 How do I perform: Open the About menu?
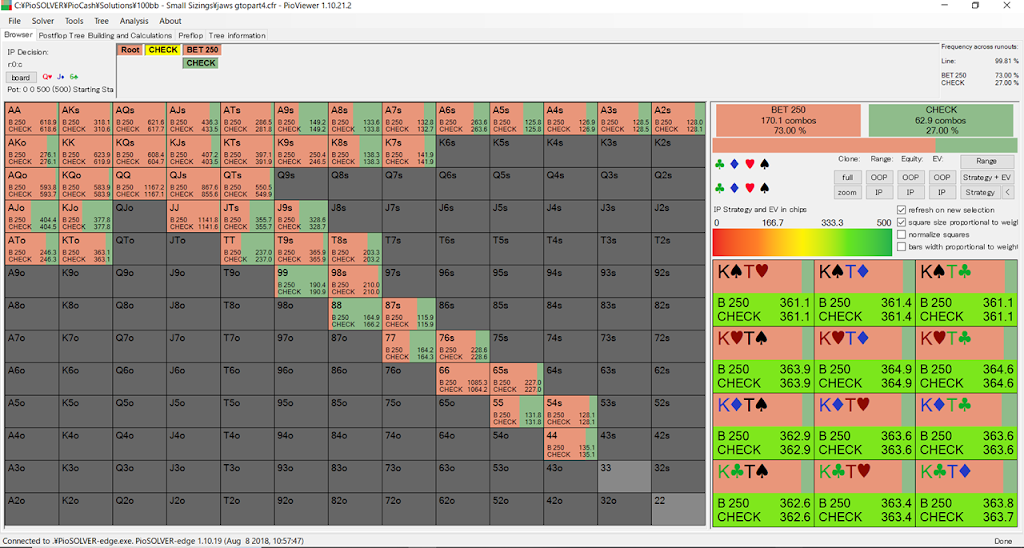170,21
